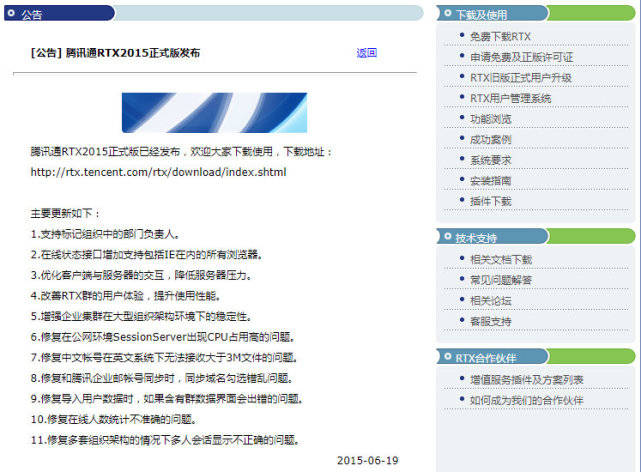Click the announcement title 腾讯通RTX2015正式版发布
Viewport: 641px width, 472px height.
tap(132, 53)
